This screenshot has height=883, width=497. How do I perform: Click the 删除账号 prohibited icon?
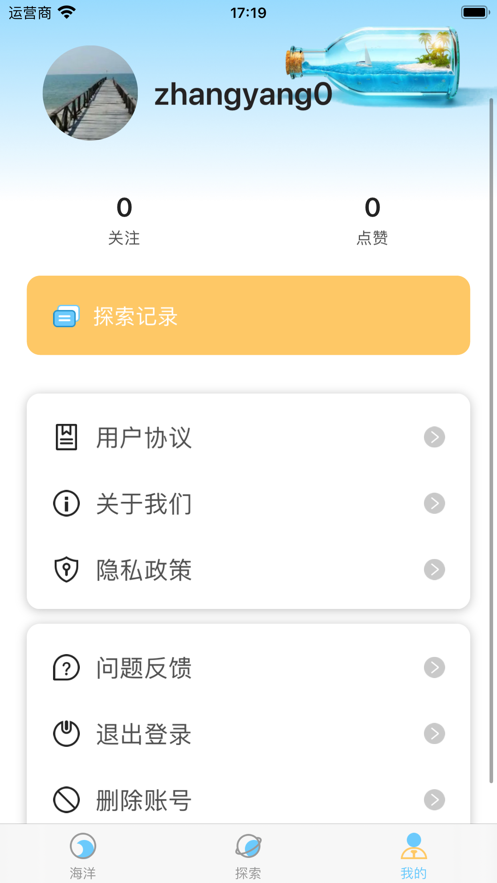[66, 800]
